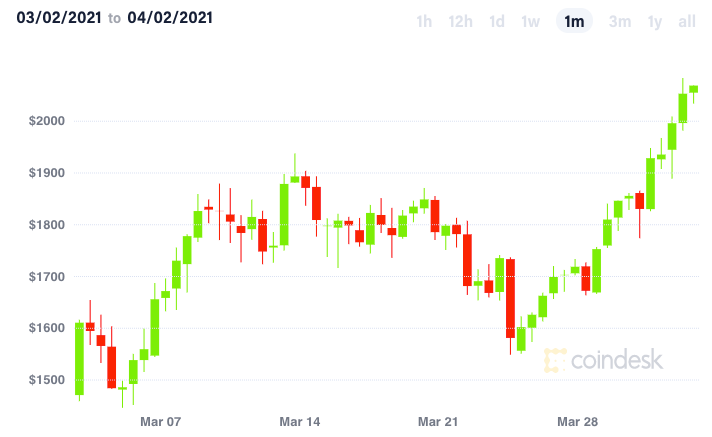Click the Mar 07 date label
This screenshot has width=712, height=437.
pos(161,422)
